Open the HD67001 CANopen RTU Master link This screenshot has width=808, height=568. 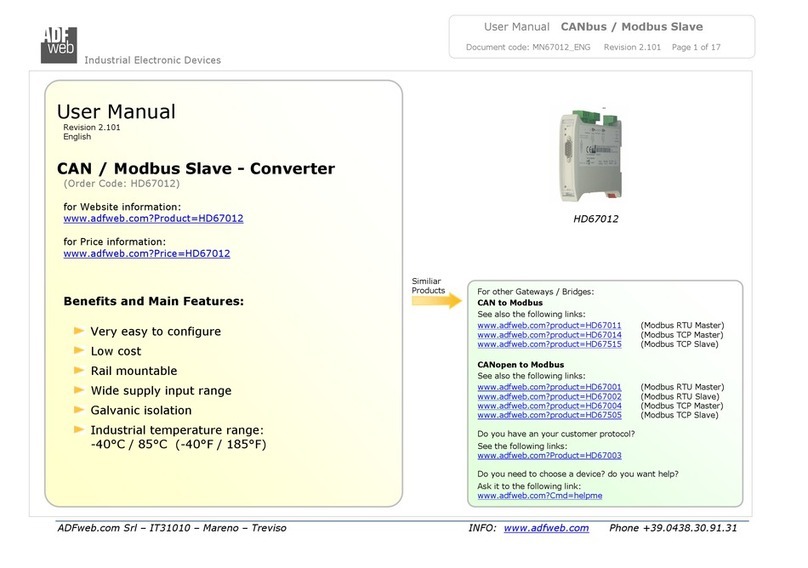pyautogui.click(x=549, y=387)
